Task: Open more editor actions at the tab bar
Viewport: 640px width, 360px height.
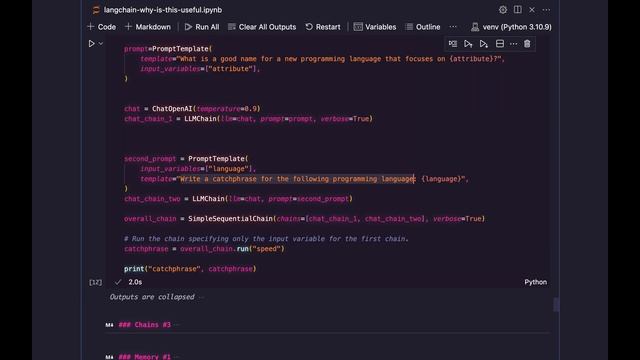Action: click(x=546, y=9)
